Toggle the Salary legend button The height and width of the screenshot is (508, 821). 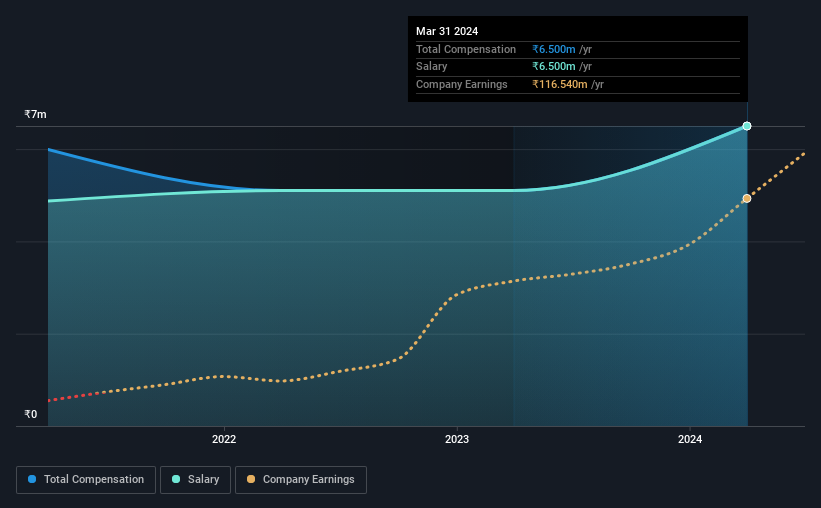tap(195, 480)
